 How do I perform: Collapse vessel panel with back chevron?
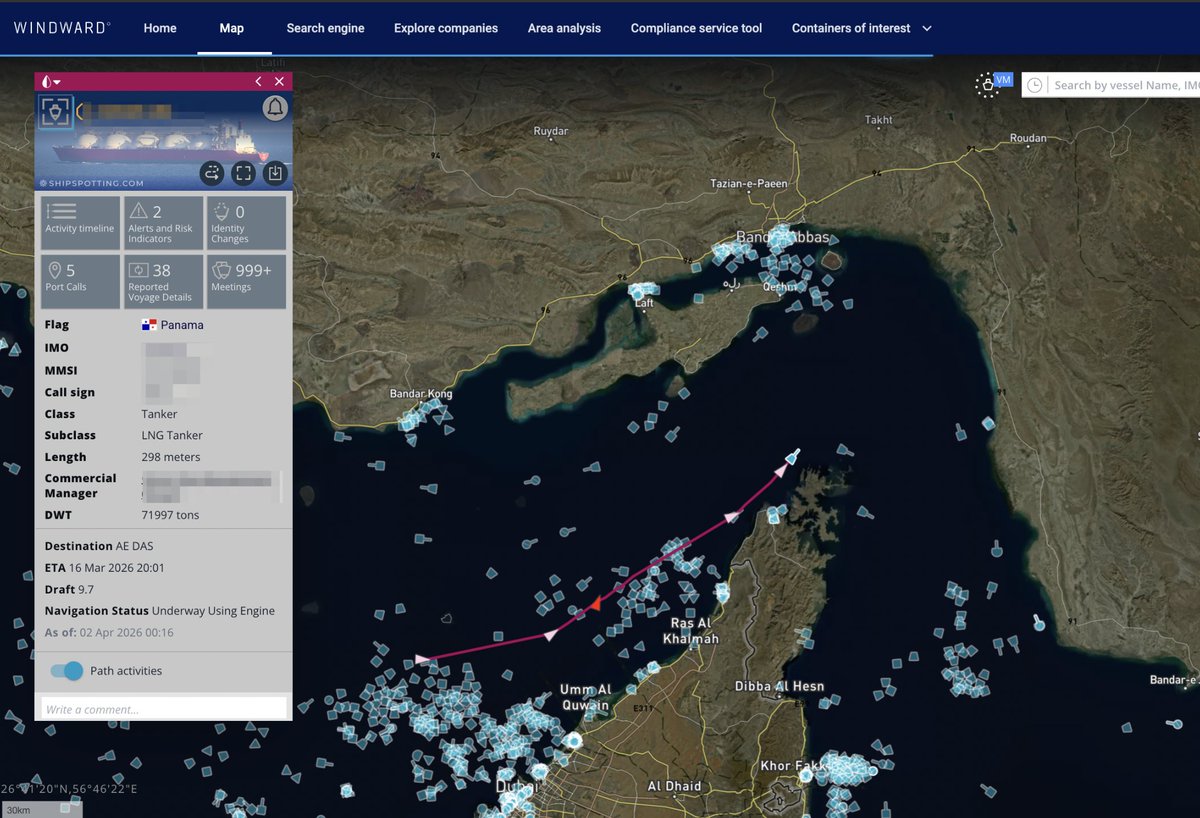coord(258,82)
